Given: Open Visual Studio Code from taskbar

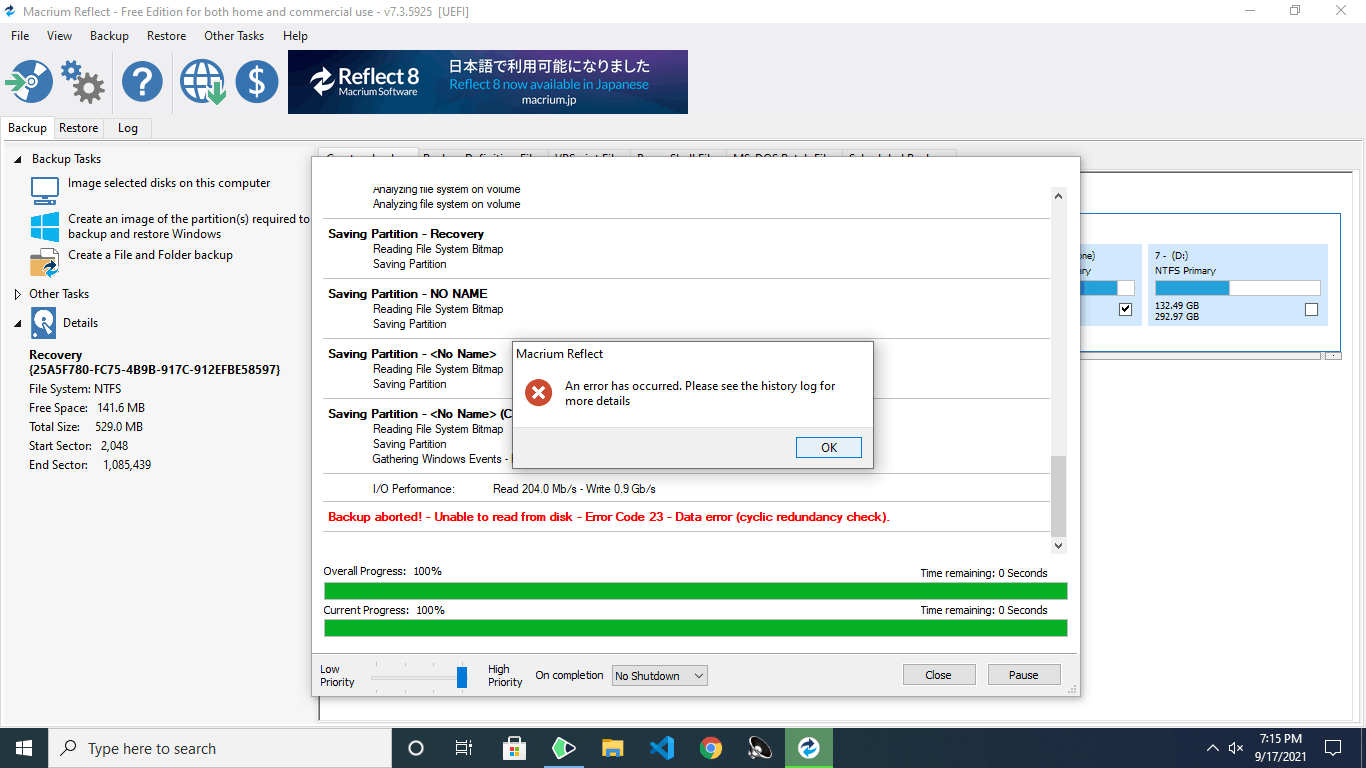Looking at the screenshot, I should tap(662, 748).
